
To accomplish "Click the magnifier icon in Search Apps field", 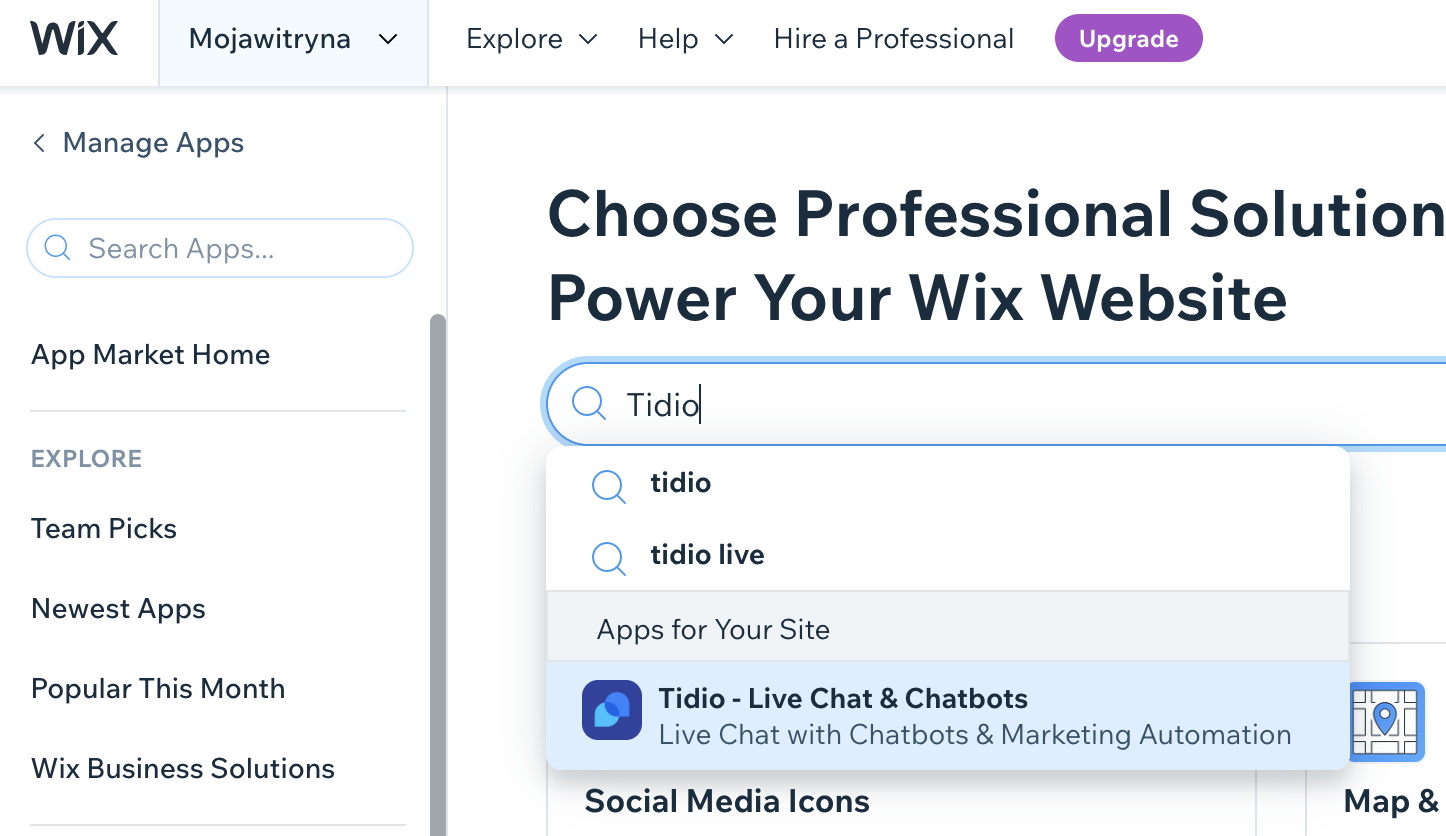I will click(58, 247).
